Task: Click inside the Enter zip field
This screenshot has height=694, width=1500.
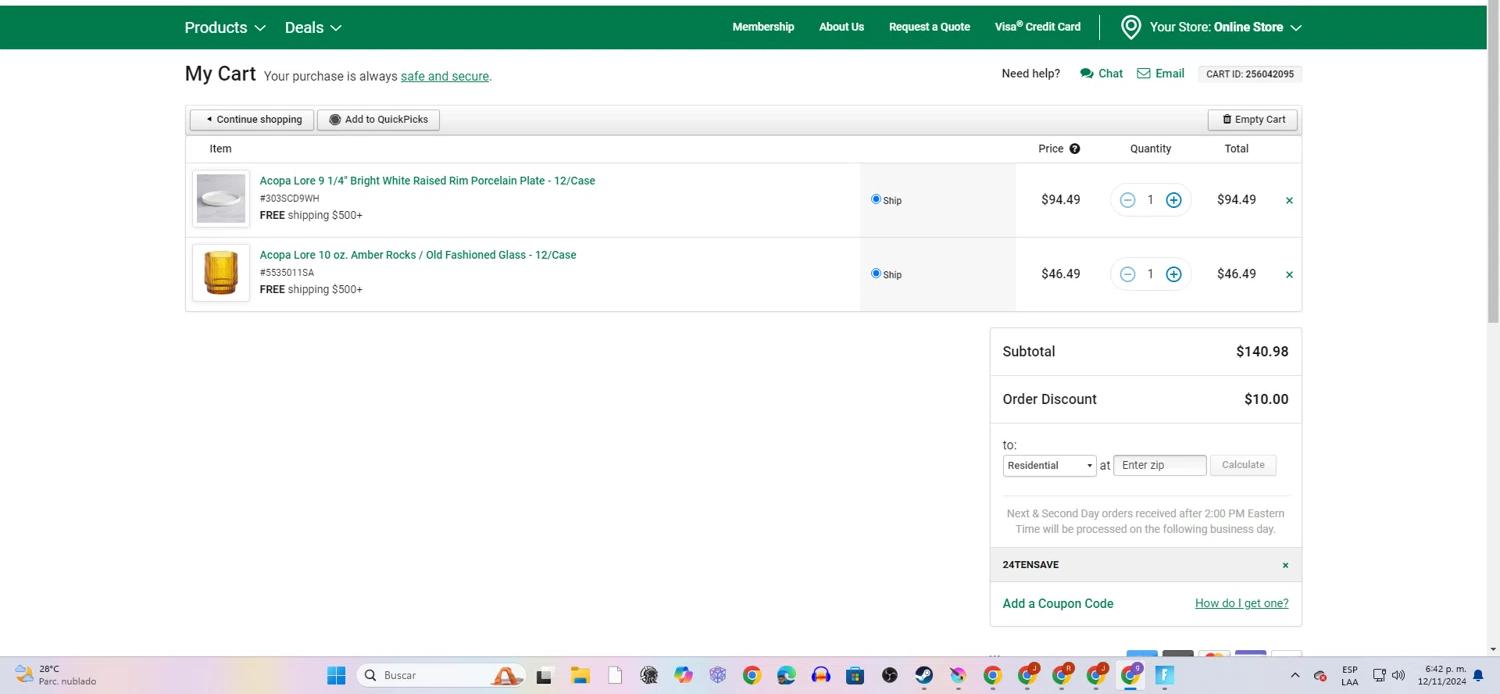Action: 1160,465
